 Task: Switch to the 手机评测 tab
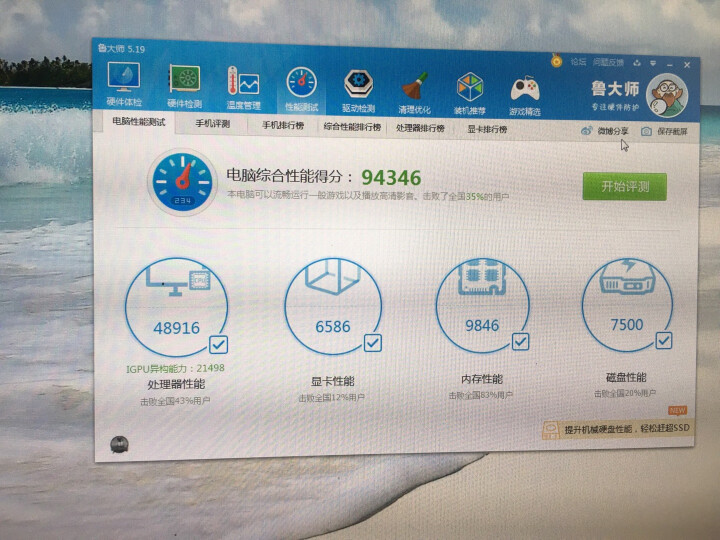coord(213,124)
